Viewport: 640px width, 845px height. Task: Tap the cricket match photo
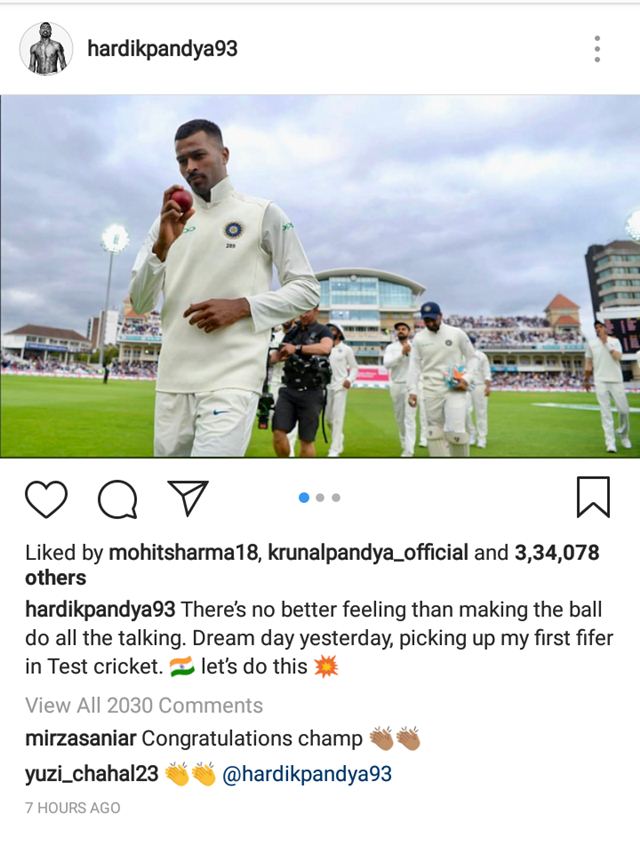(x=320, y=276)
